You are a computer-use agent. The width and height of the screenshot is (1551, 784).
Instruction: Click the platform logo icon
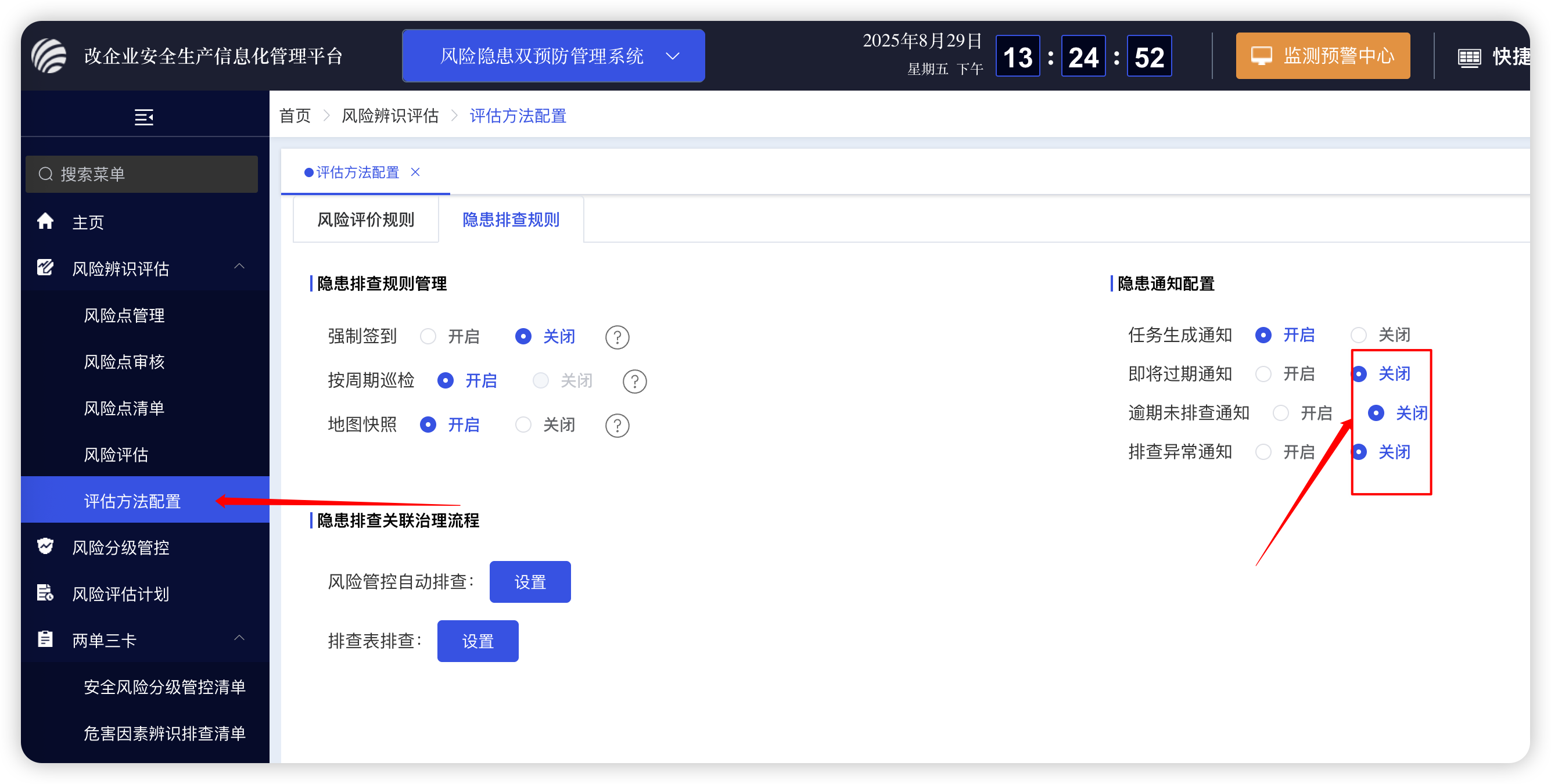49,56
